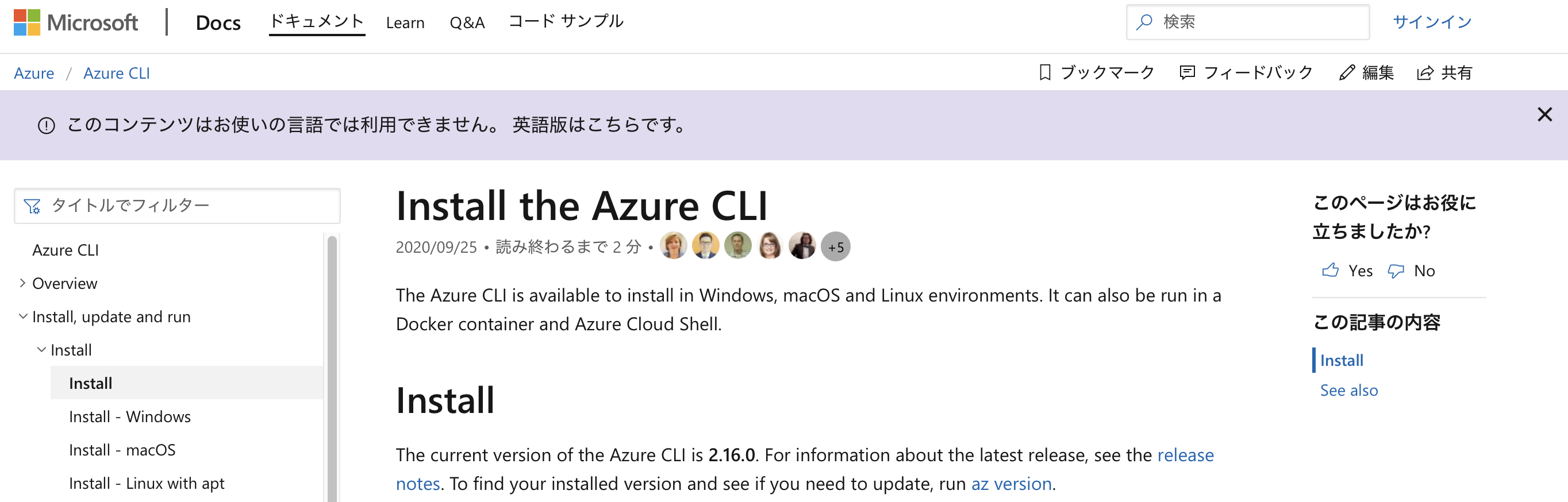Share the article with the 共有 icon
1568x502 pixels.
pyautogui.click(x=1425, y=72)
